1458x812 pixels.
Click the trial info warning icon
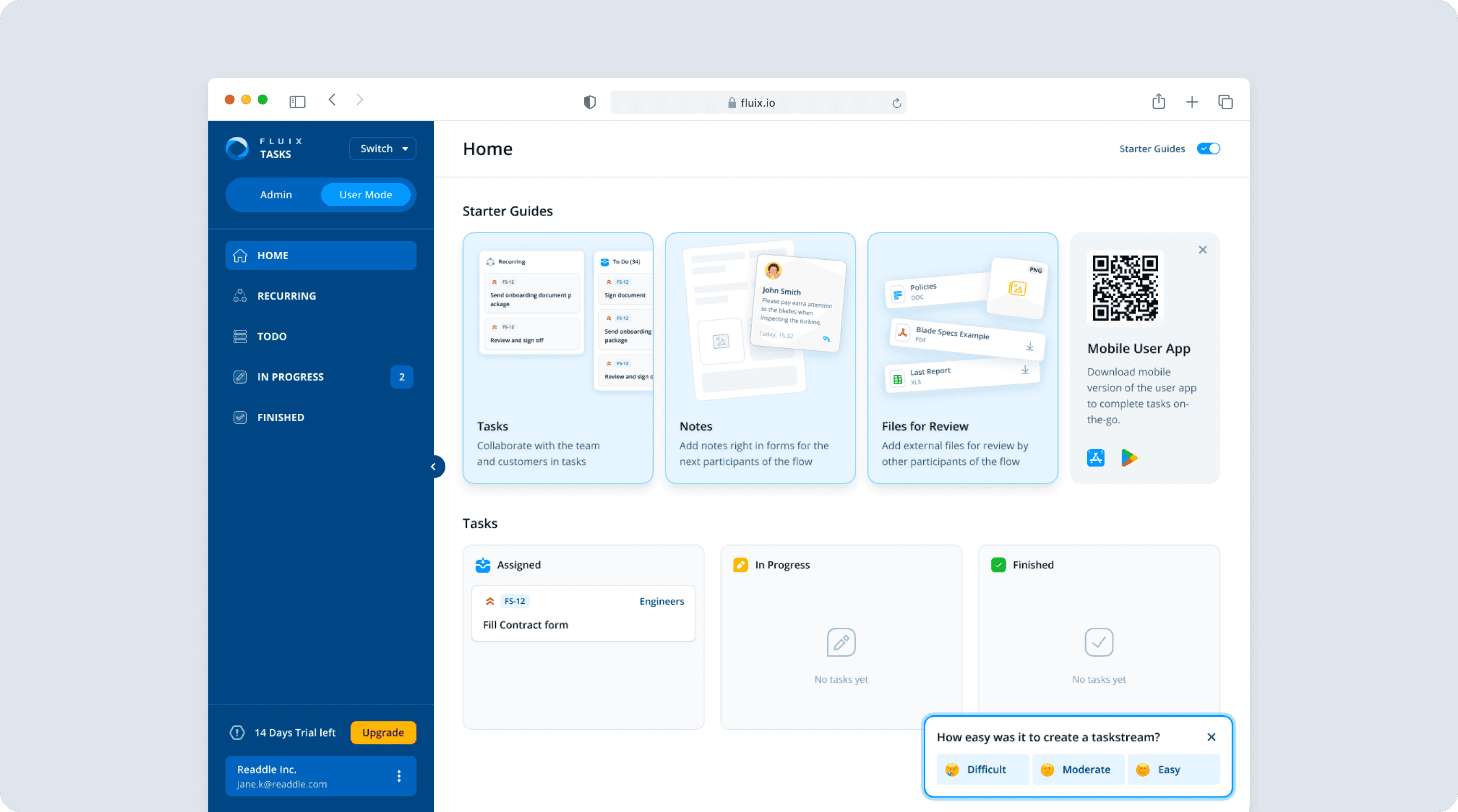pyautogui.click(x=237, y=733)
